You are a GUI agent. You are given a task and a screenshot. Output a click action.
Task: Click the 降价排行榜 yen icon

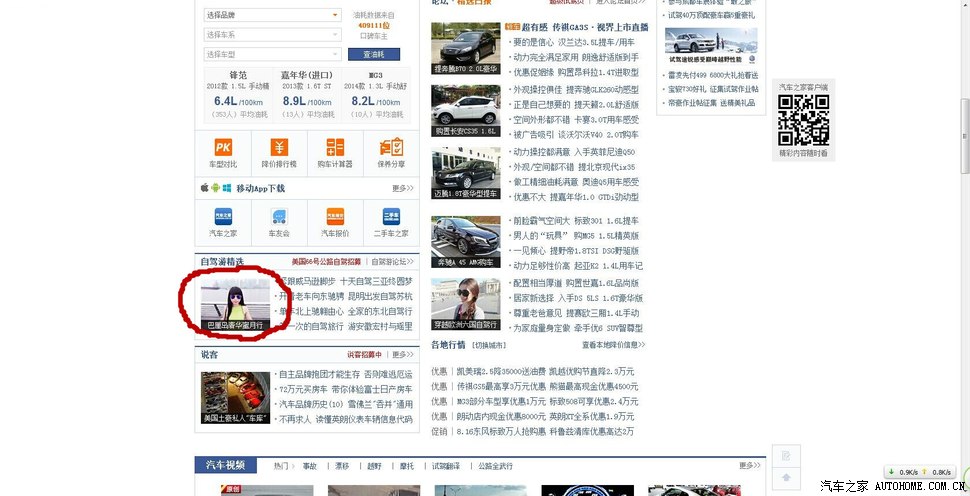[x=279, y=148]
